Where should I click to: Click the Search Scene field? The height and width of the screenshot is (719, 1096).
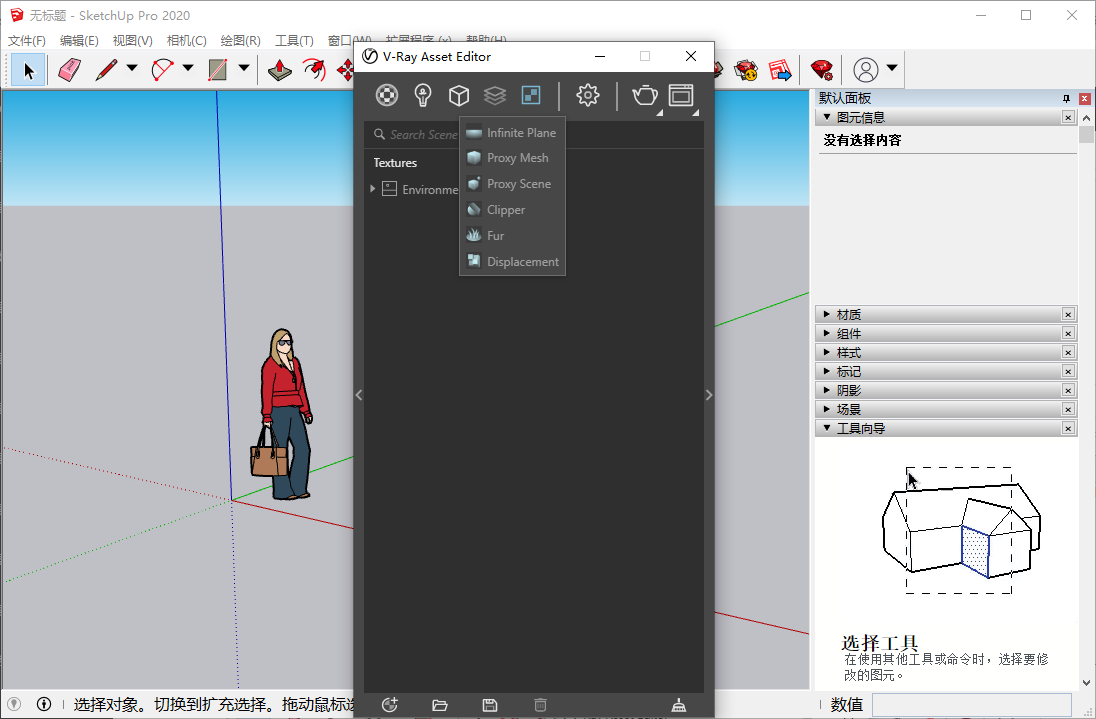coord(429,133)
